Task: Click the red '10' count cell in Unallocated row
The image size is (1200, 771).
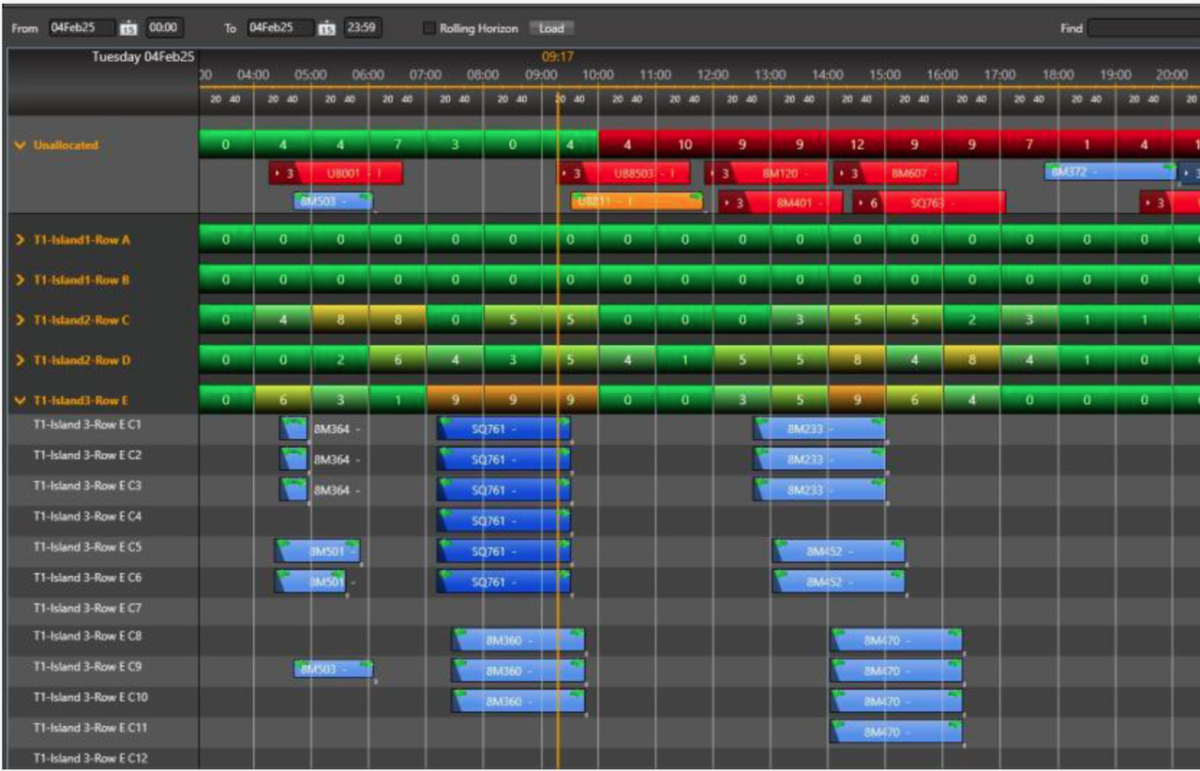Action: coord(685,145)
